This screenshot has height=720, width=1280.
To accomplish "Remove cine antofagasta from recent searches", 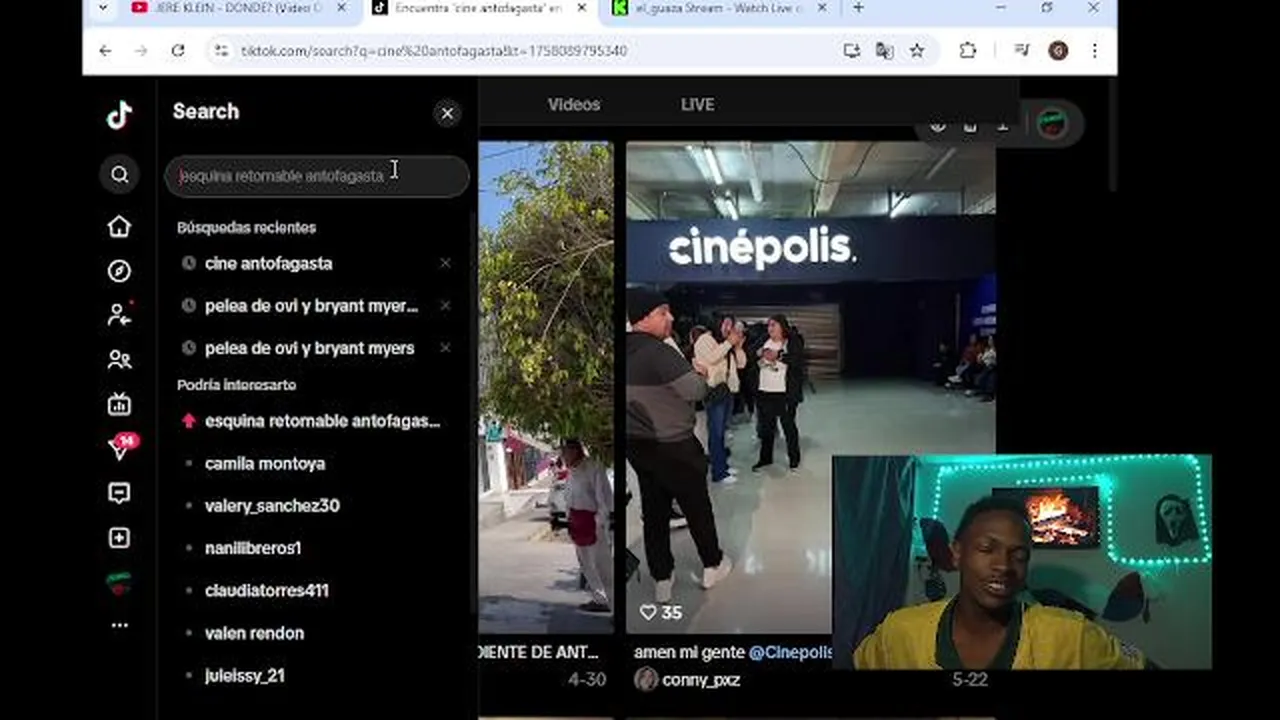I will [x=445, y=263].
